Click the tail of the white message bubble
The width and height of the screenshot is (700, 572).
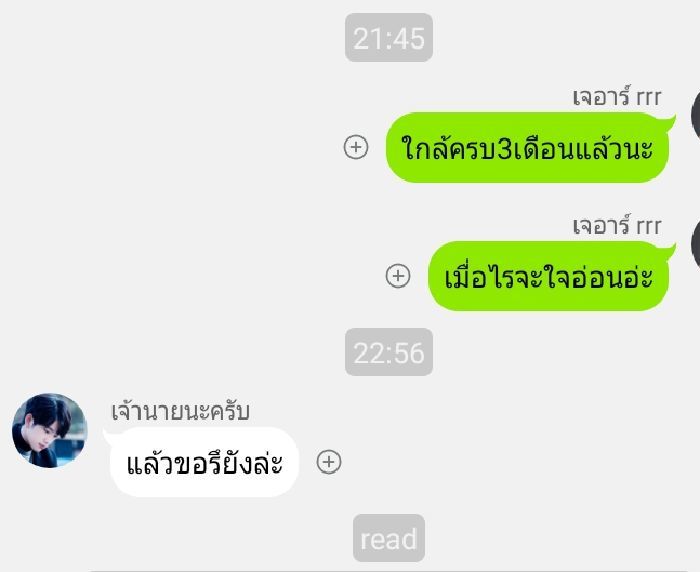click(107, 434)
